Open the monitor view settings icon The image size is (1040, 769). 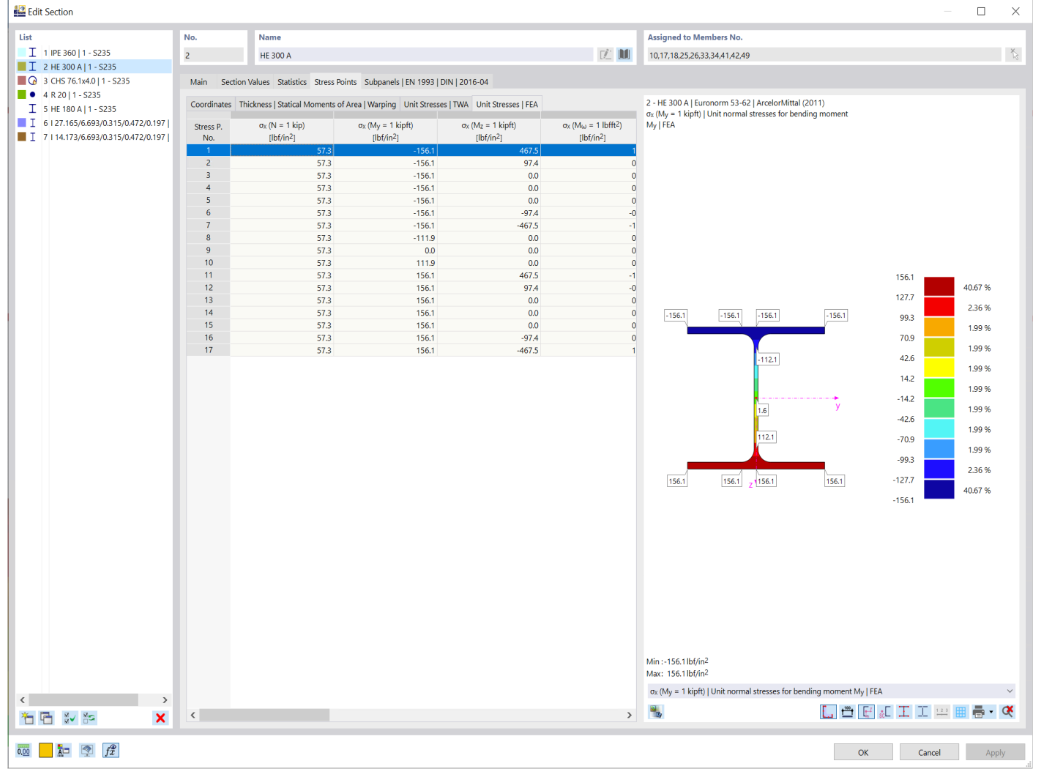coord(87,750)
